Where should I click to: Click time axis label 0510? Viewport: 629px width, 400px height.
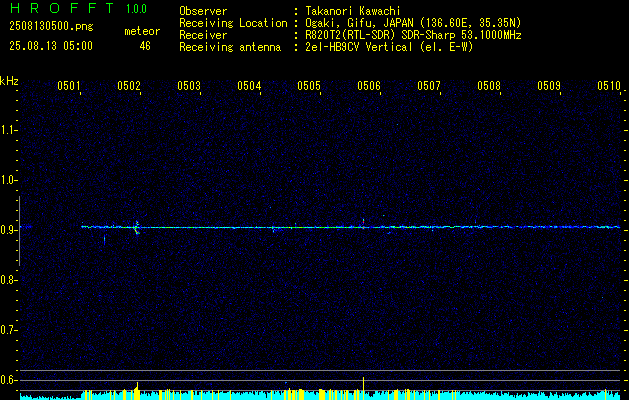[x=609, y=85]
